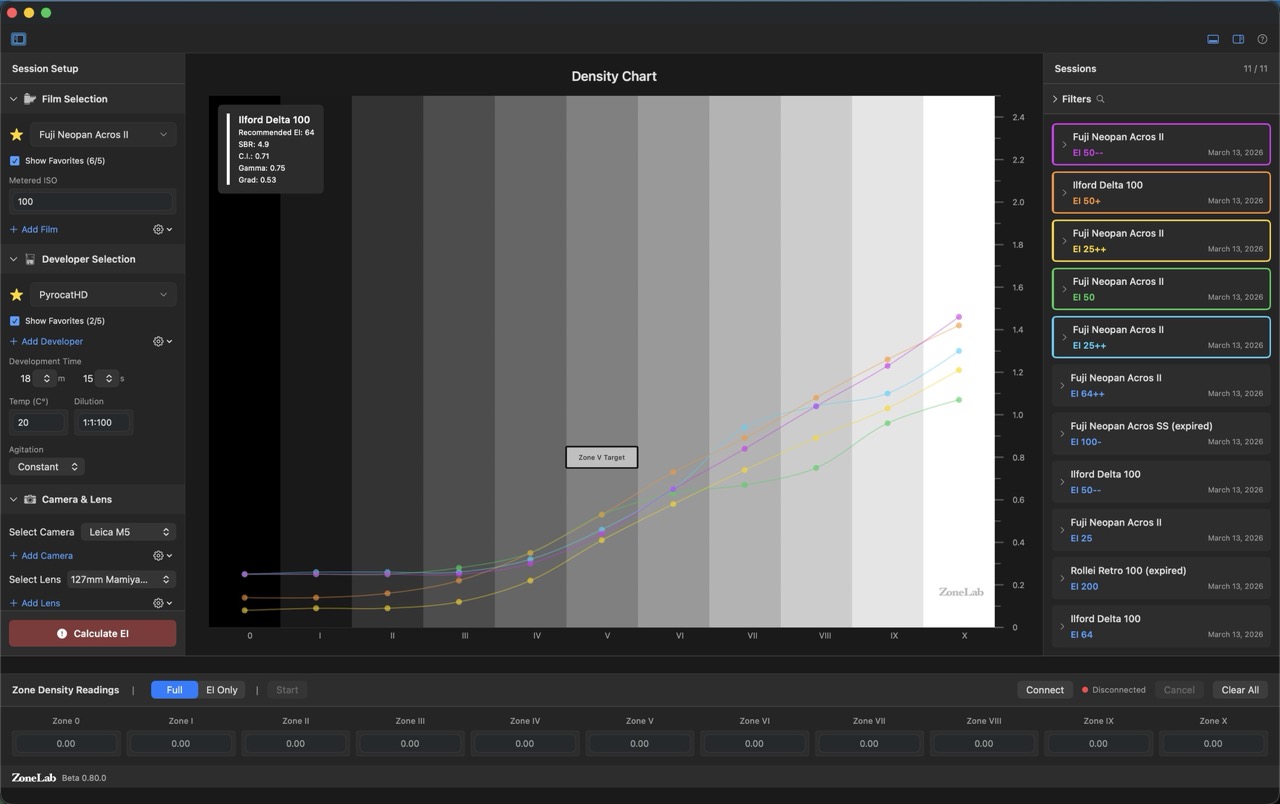Expand the Filters section in Sessions
Screen dimensions: 1280x804
click(1055, 99)
